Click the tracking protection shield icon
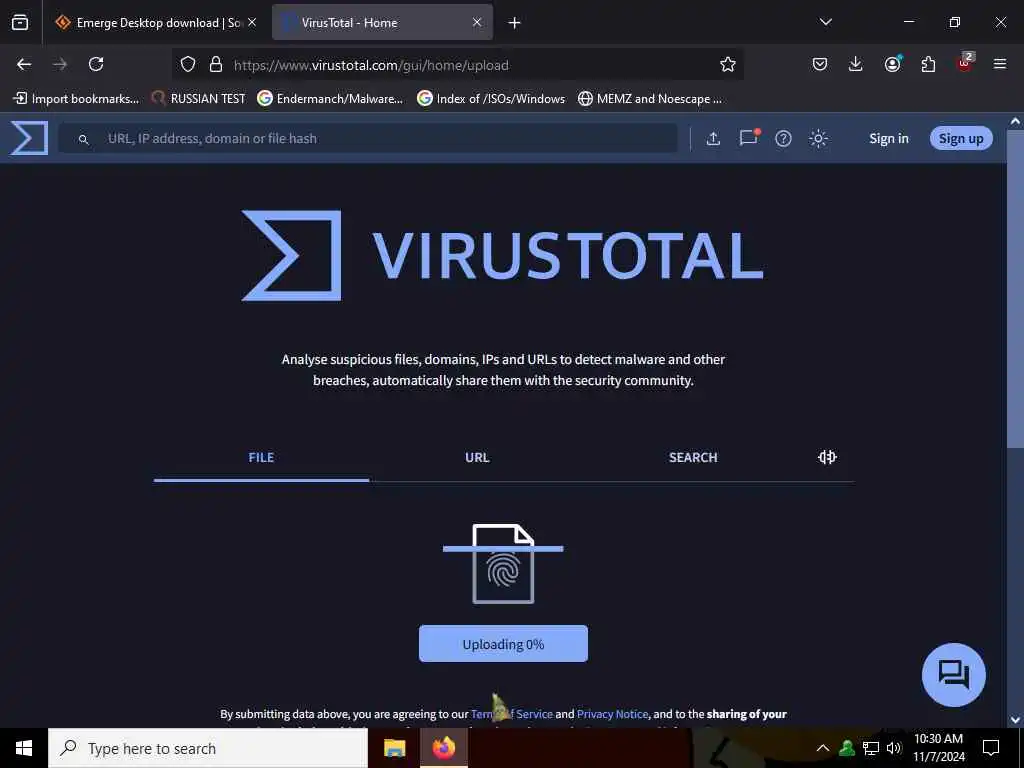Image resolution: width=1024 pixels, height=768 pixels. pyautogui.click(x=188, y=64)
